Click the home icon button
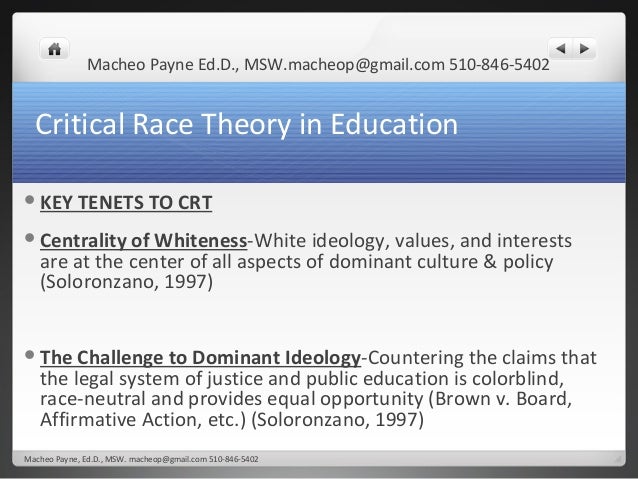 tap(54, 49)
